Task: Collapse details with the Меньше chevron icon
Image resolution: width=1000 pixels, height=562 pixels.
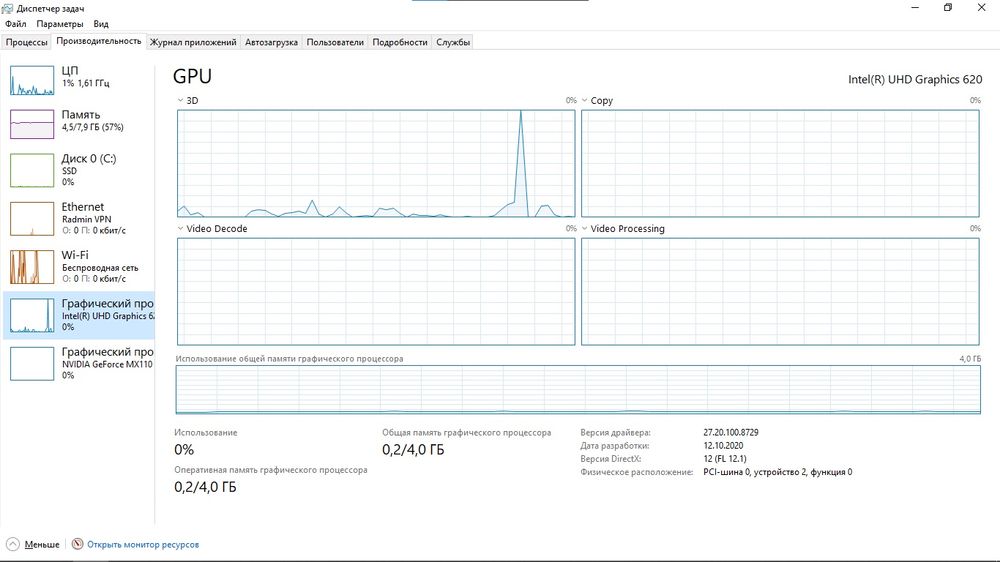Action: point(13,544)
